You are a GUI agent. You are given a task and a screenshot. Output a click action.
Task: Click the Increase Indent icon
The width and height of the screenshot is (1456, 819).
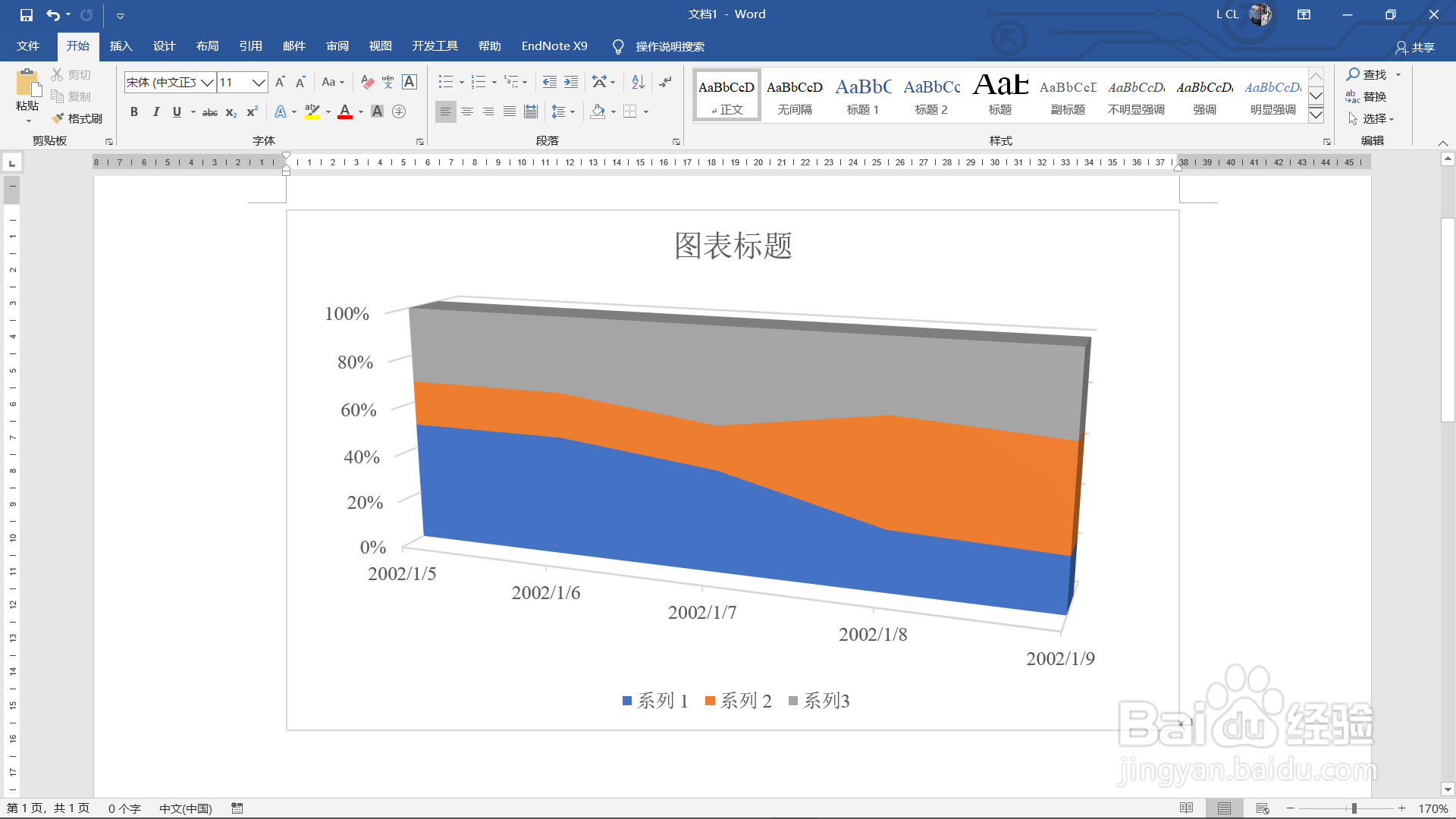(x=571, y=82)
